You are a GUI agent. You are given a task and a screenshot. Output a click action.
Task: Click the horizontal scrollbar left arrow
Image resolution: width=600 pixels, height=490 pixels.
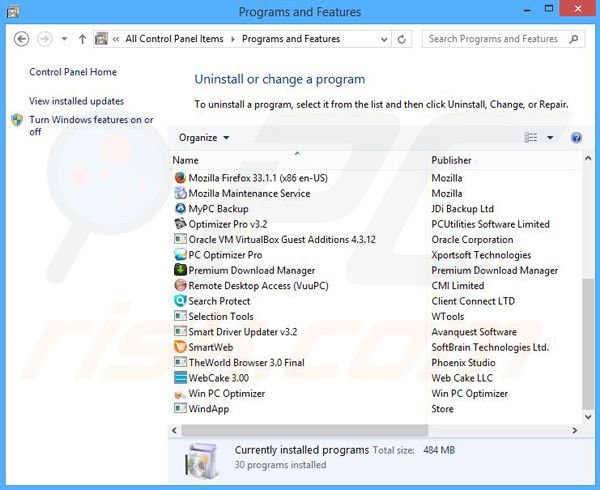(174, 430)
